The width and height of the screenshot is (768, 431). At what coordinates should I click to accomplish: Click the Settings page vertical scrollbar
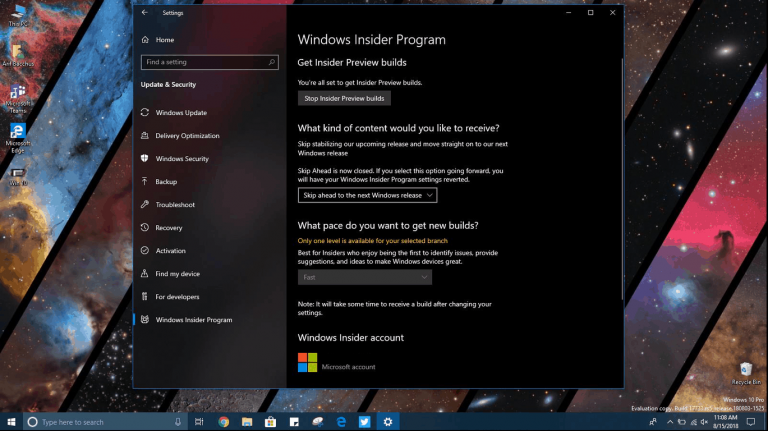tap(622, 179)
